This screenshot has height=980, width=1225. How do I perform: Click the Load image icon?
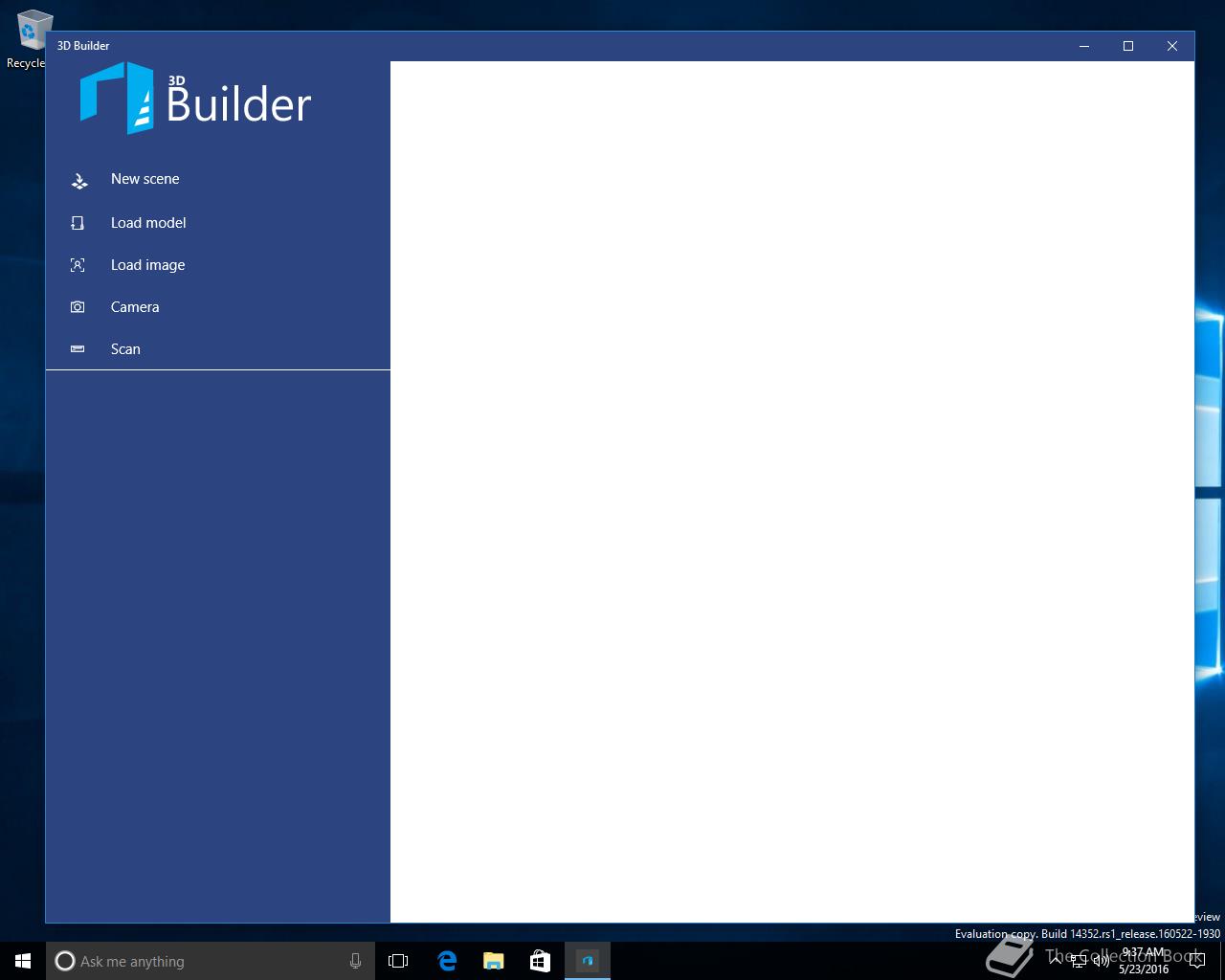pyautogui.click(x=78, y=265)
